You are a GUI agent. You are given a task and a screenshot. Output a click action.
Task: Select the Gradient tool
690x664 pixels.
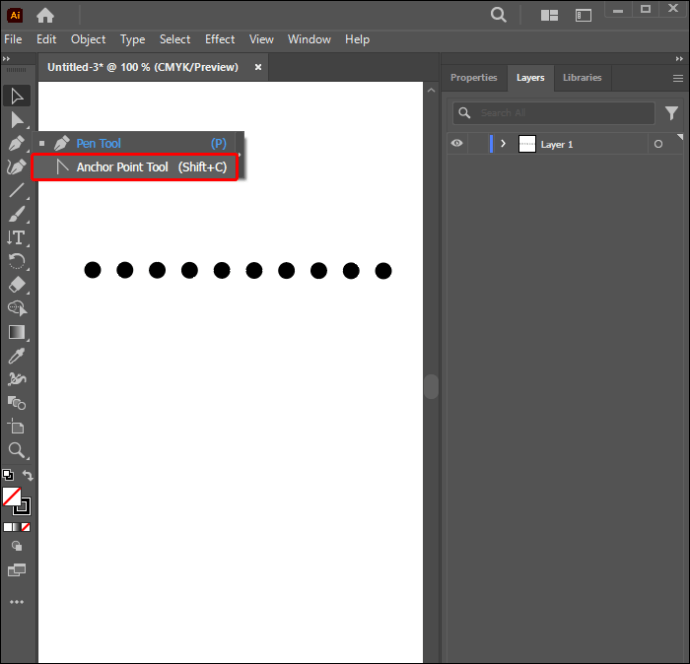point(17,332)
